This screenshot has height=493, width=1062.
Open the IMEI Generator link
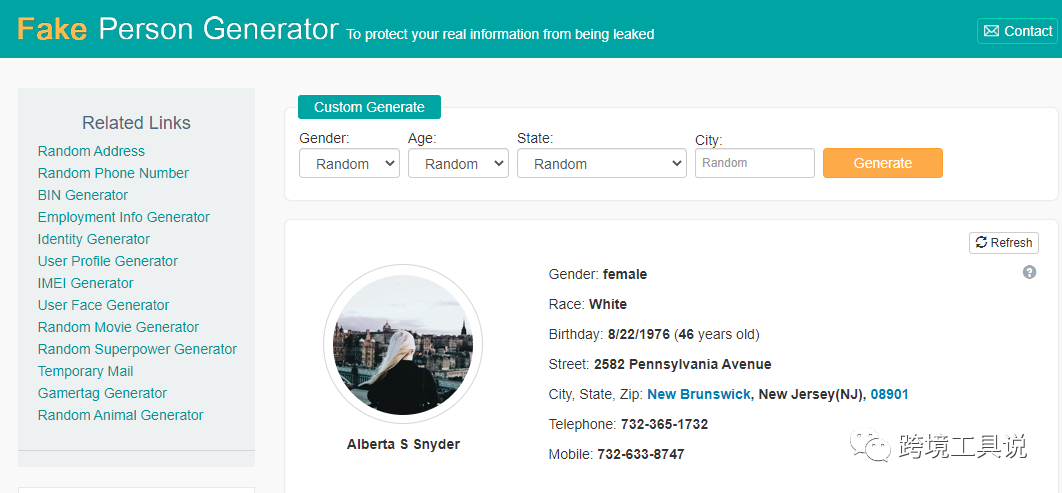coord(86,283)
